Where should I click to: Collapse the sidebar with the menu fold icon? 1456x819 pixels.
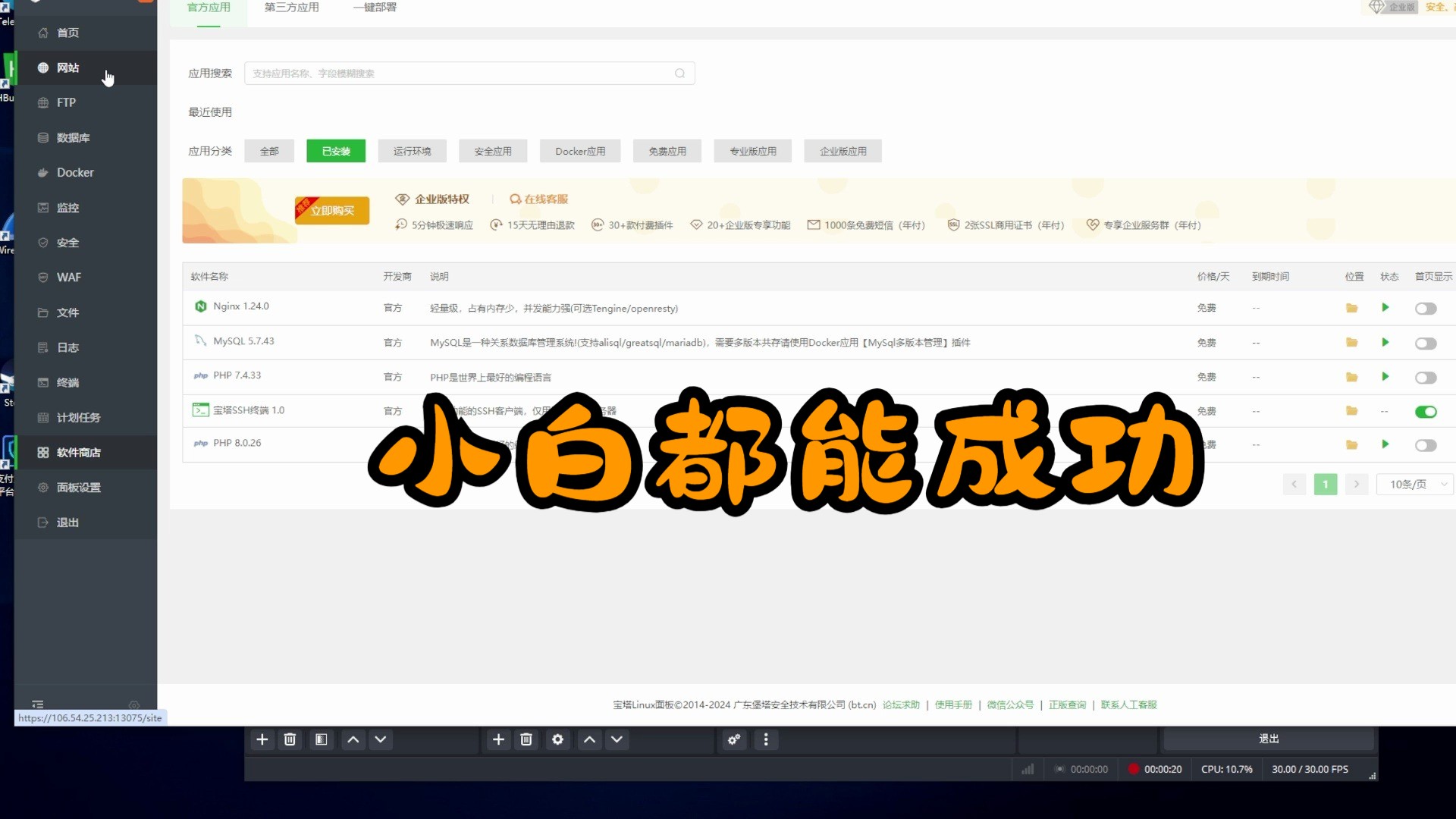coord(38,704)
